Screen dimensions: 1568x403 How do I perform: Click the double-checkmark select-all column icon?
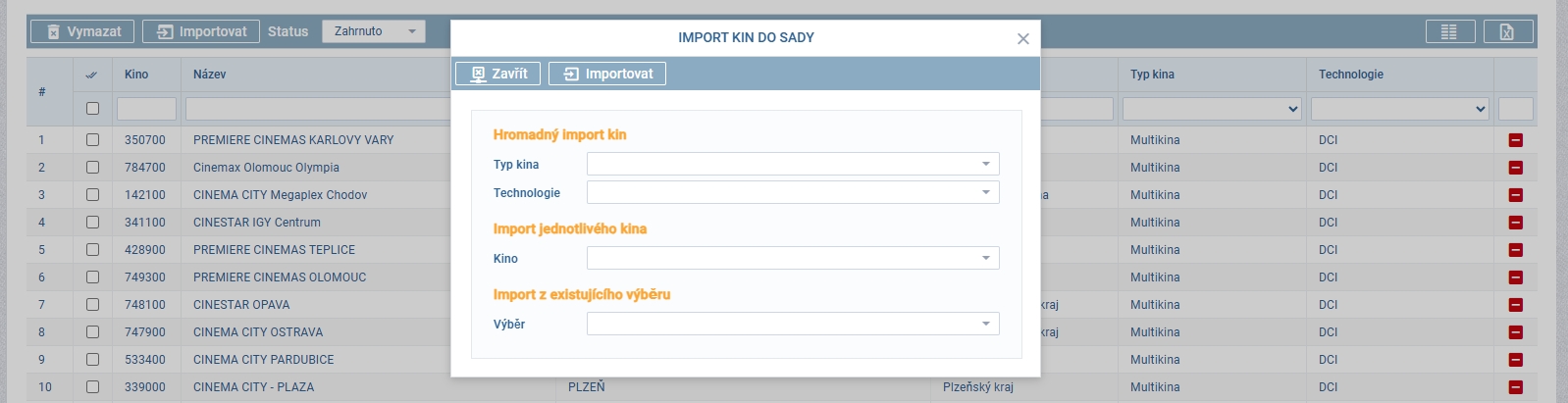click(x=92, y=75)
